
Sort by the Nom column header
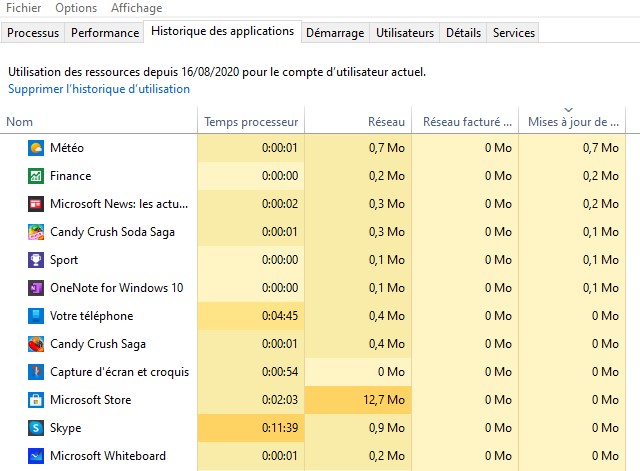click(99, 122)
